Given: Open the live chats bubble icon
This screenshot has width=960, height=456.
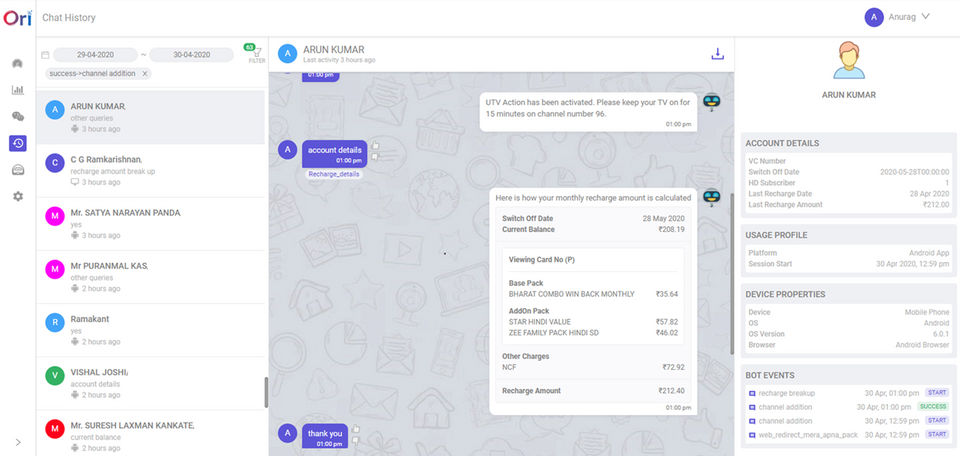Looking at the screenshot, I should pos(18,116).
